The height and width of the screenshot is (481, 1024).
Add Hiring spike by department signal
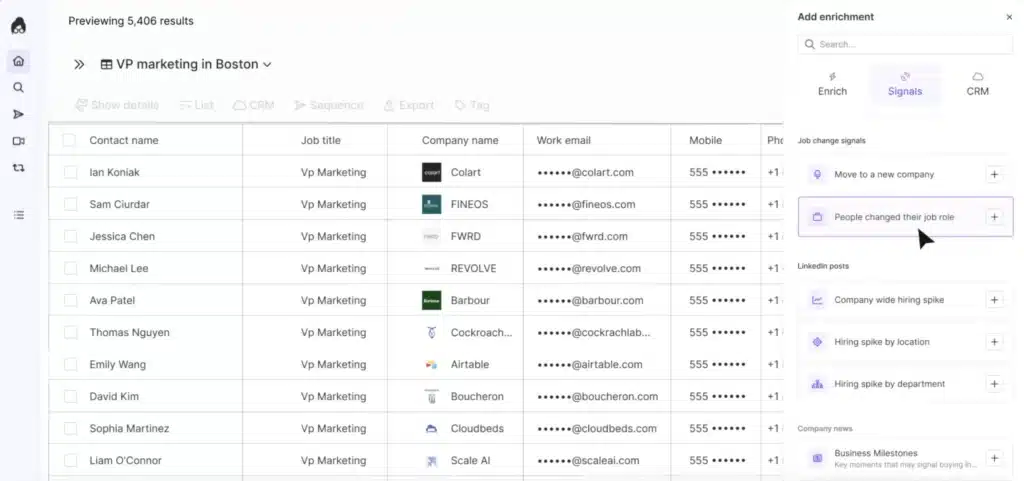point(994,384)
